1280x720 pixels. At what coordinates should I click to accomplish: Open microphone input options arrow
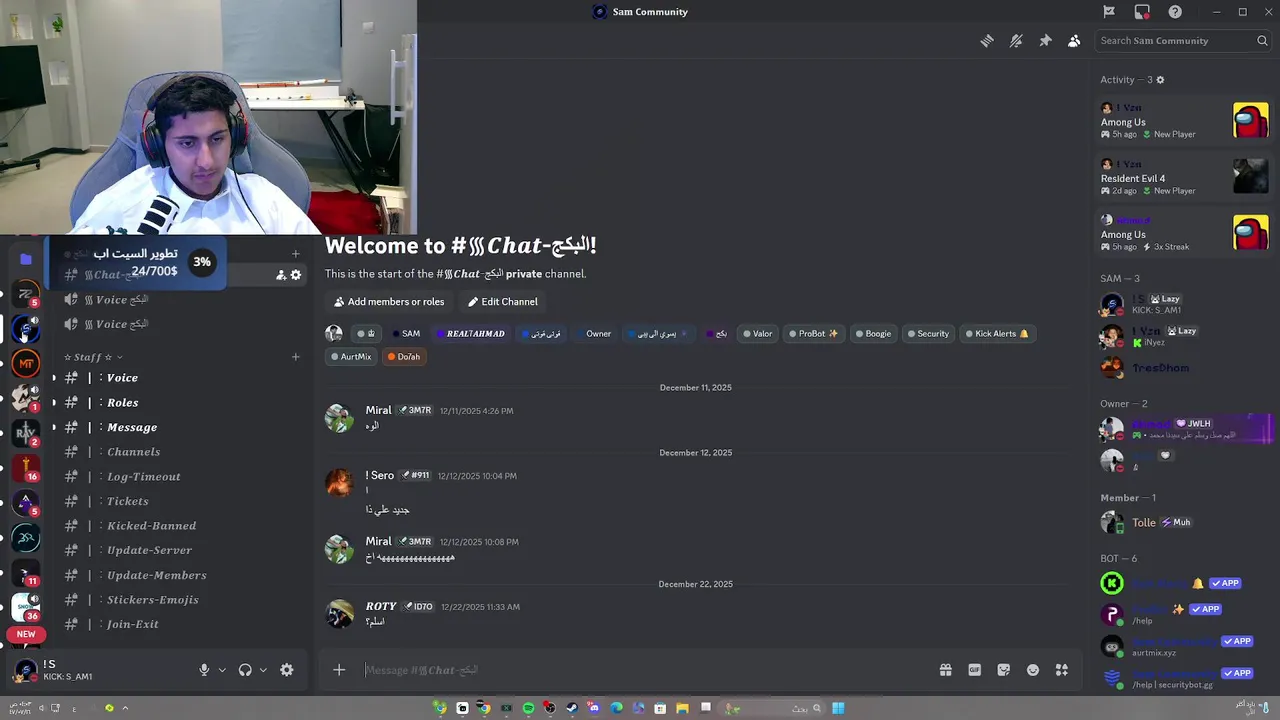[222, 670]
